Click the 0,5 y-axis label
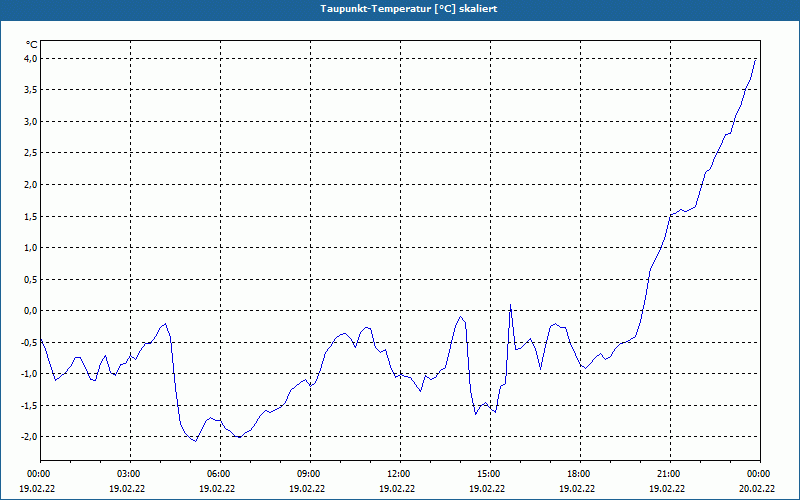800x500 pixels. [x=31, y=279]
